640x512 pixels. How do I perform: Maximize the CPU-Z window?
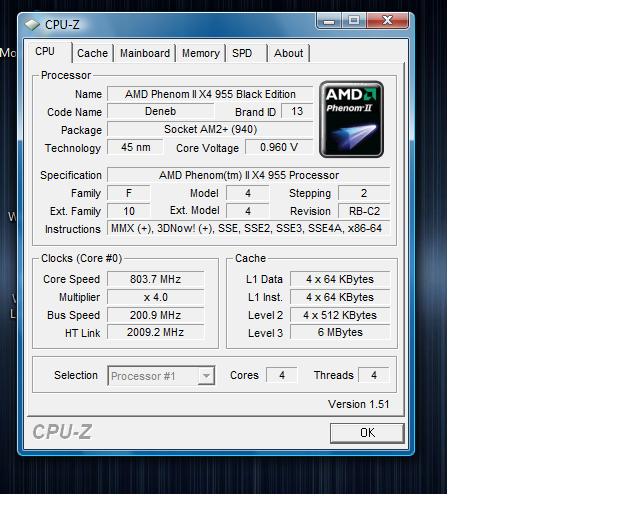tap(354, 21)
